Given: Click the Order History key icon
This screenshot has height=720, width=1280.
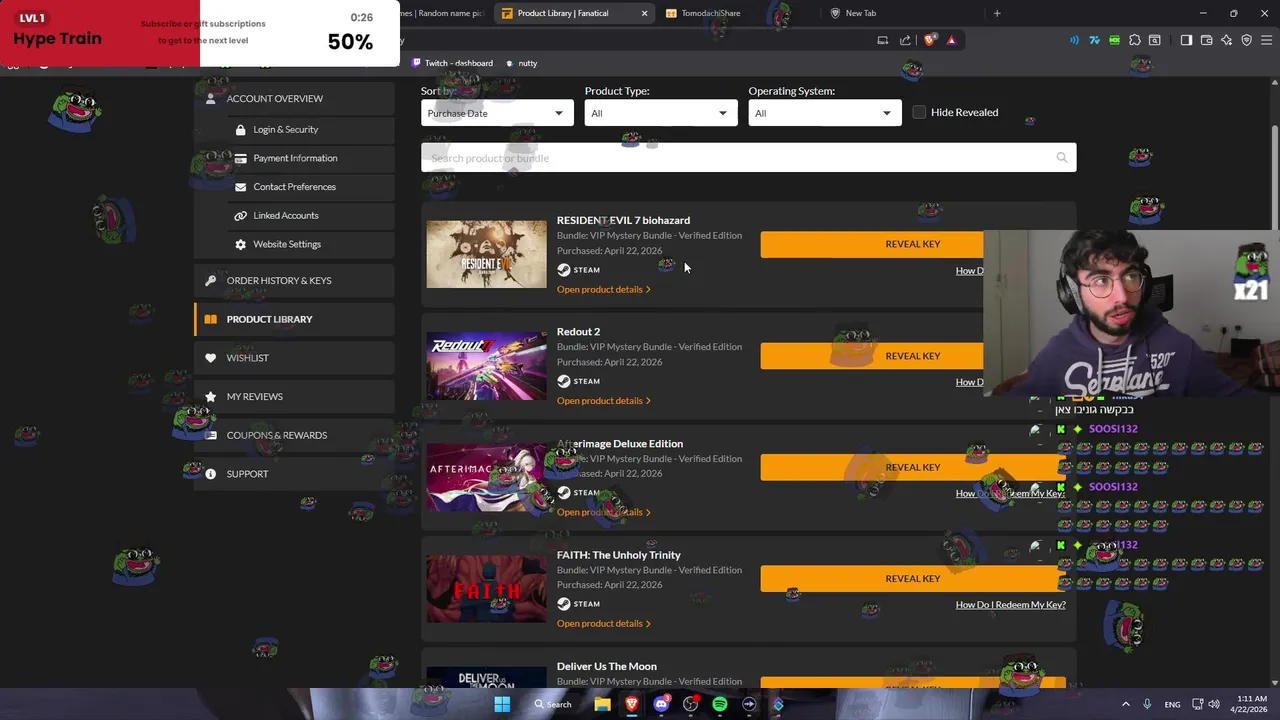Looking at the screenshot, I should click(210, 281).
